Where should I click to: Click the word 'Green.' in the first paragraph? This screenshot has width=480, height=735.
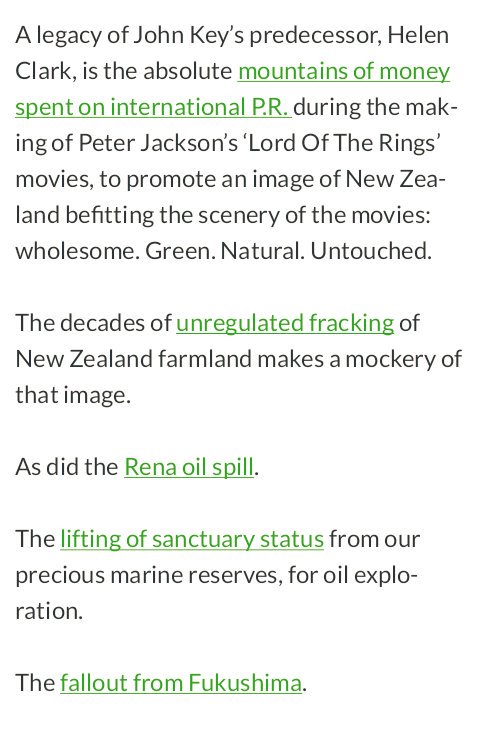[180, 251]
